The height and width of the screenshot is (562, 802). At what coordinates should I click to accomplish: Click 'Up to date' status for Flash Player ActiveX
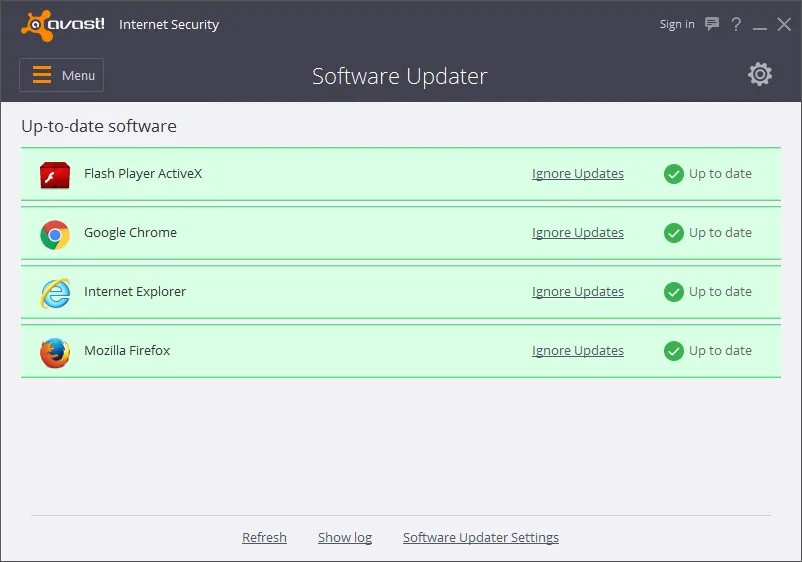(720, 174)
